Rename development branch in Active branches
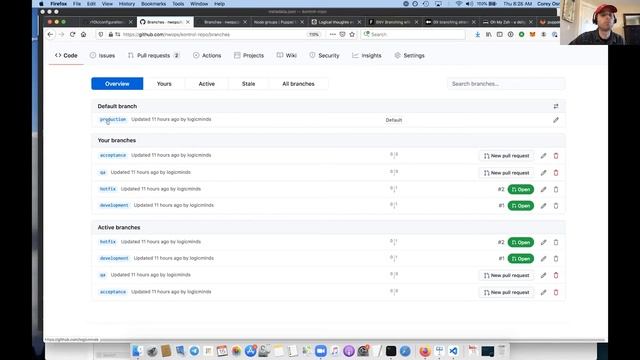This screenshot has height=360, width=640. click(543, 259)
